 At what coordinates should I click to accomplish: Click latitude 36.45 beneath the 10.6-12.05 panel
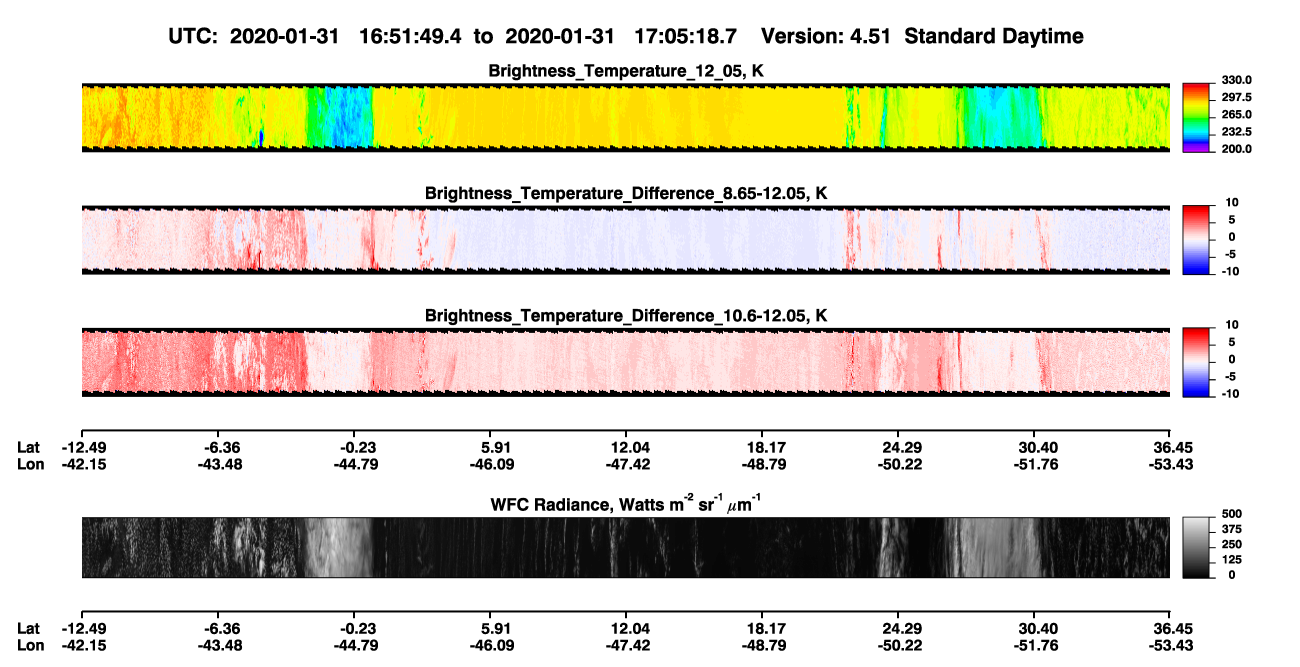1172,447
